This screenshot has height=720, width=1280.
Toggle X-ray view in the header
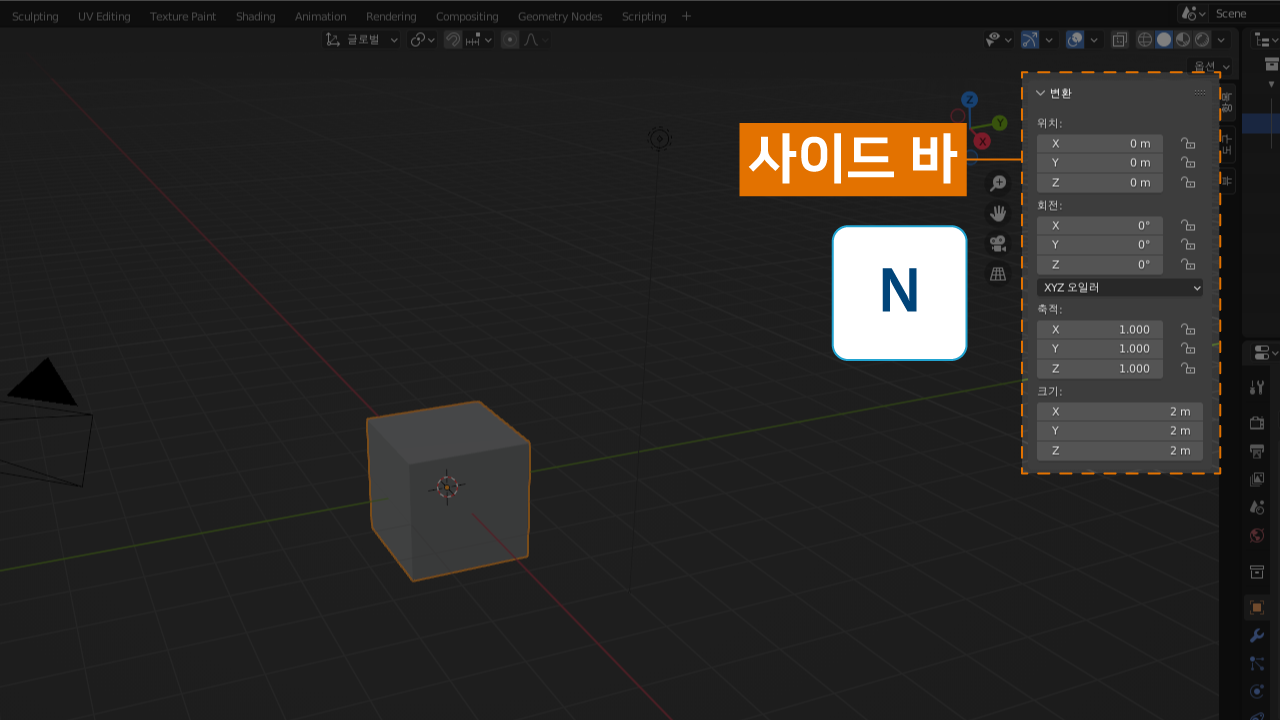[1120, 40]
